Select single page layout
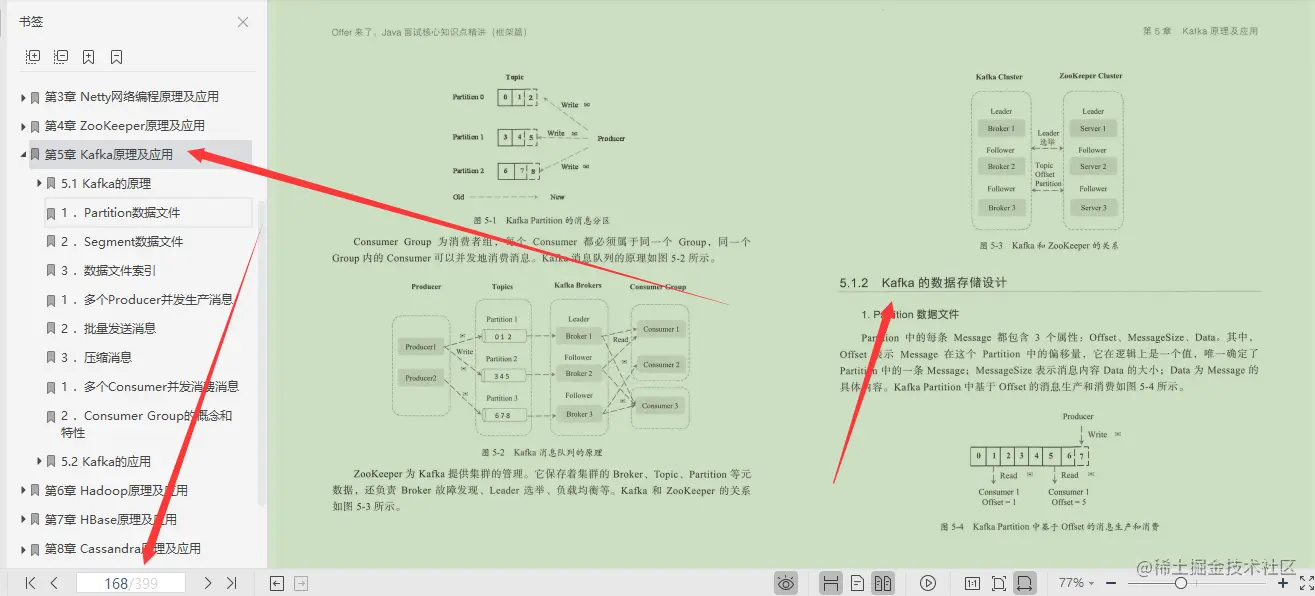The height and width of the screenshot is (596, 1315). coord(857,583)
